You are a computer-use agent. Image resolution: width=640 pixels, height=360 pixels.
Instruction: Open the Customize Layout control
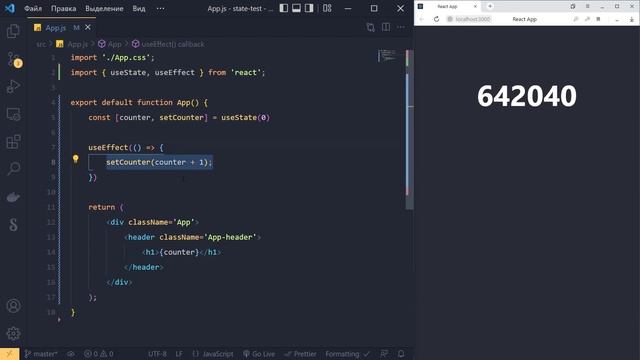coord(327,8)
